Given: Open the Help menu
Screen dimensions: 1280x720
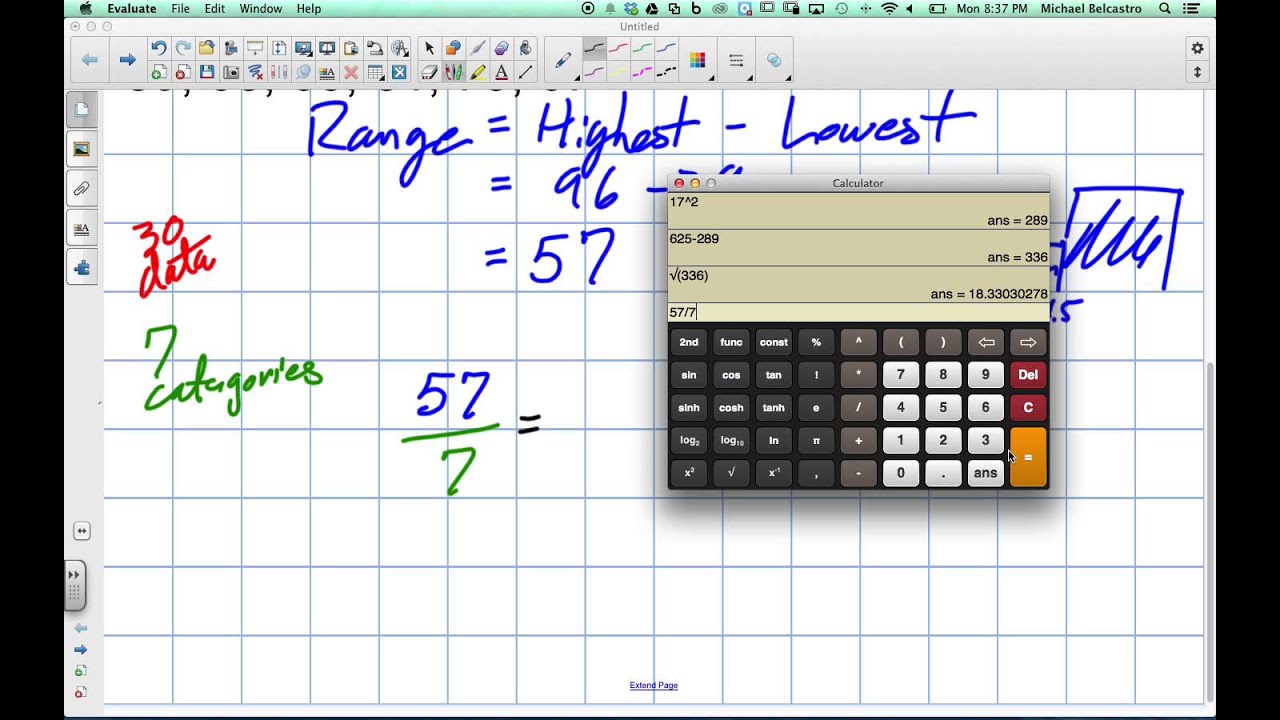Looking at the screenshot, I should coord(309,8).
